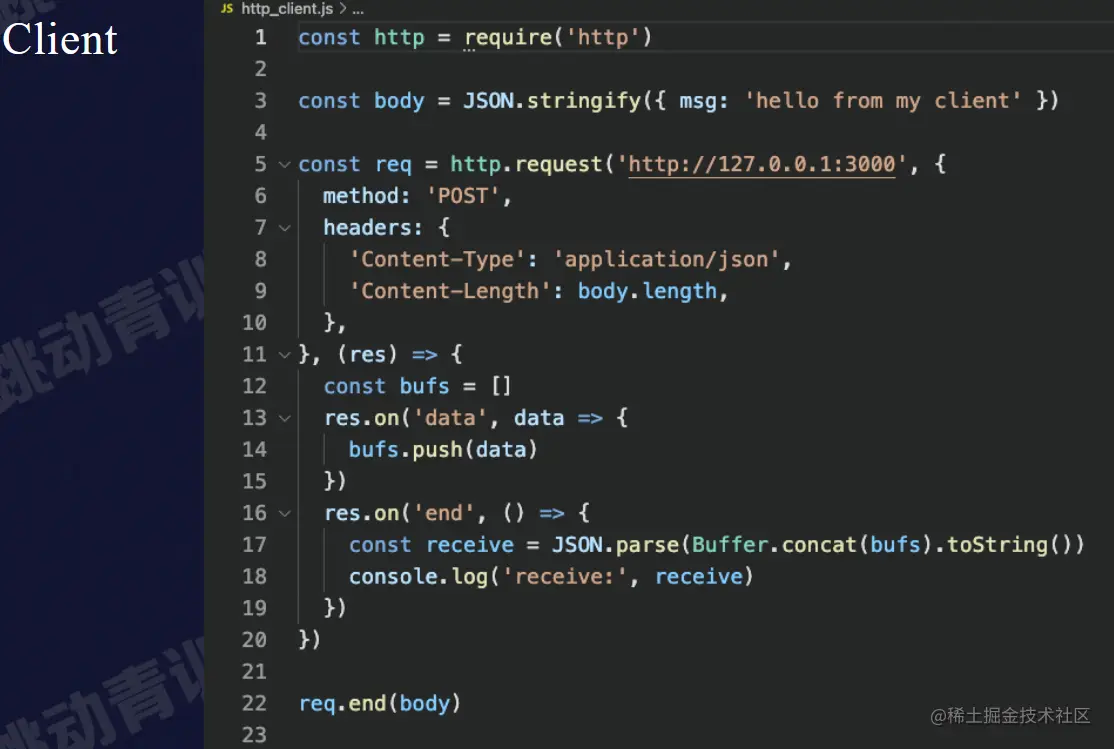Image resolution: width=1114 pixels, height=749 pixels.
Task: Click the breadcrumb ellipsis after http_client.js
Action: click(x=358, y=10)
